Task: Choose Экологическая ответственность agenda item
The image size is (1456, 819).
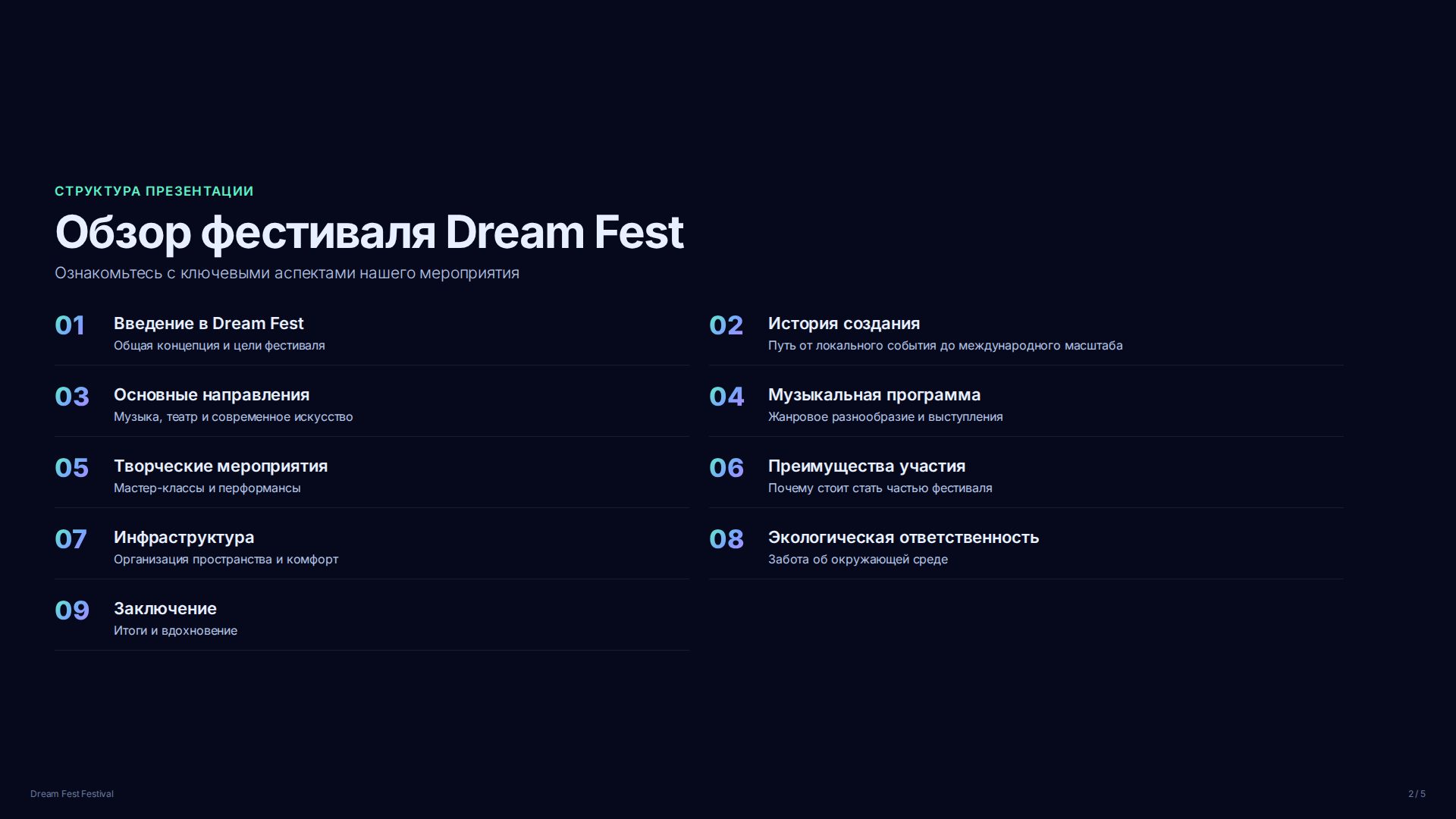Action: tap(1026, 548)
